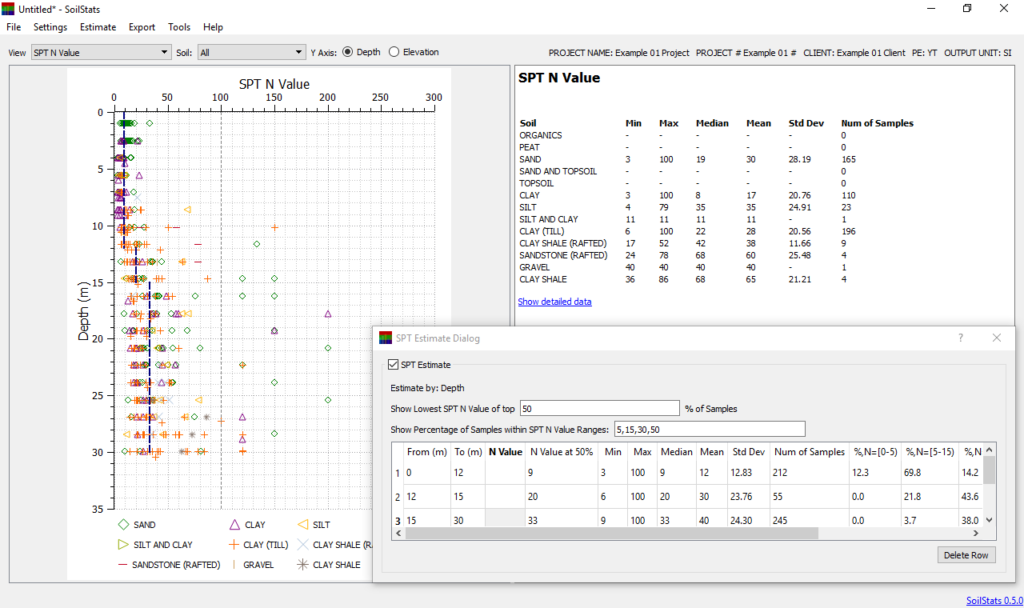This screenshot has height=608, width=1024.
Task: Click the From (m) column header
Action: 426,451
